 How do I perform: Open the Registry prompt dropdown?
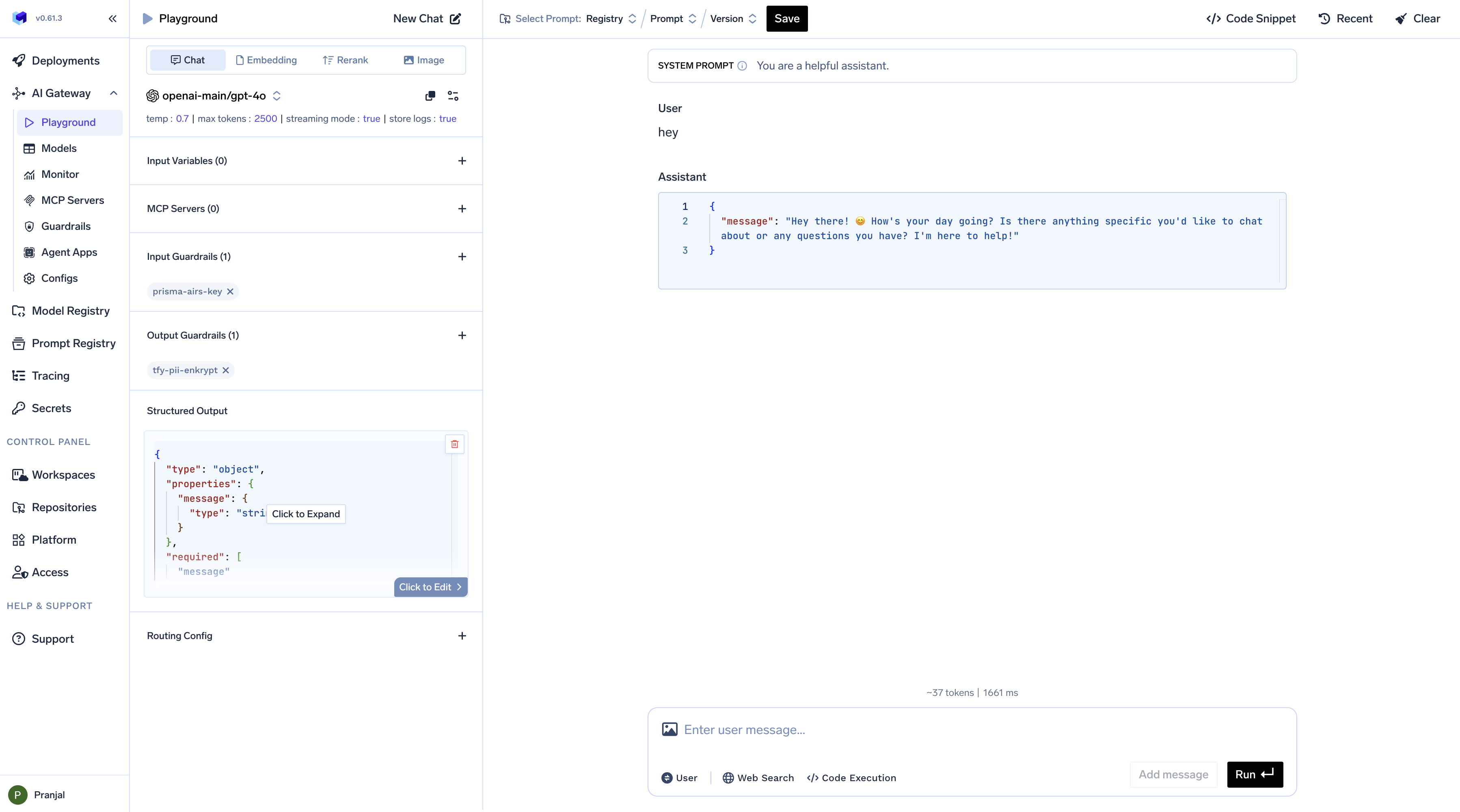coord(611,19)
